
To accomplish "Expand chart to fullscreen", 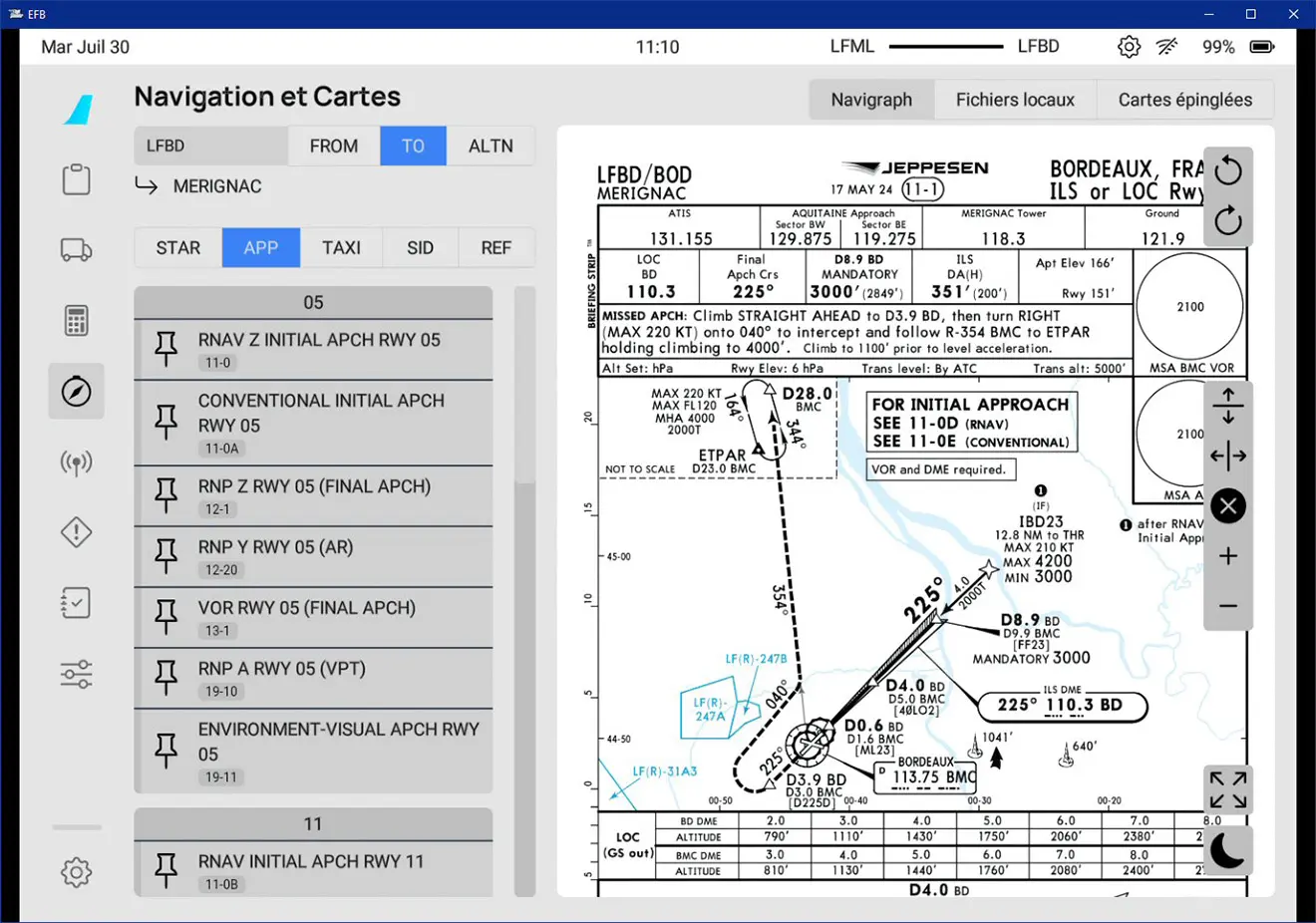I will point(1228,789).
